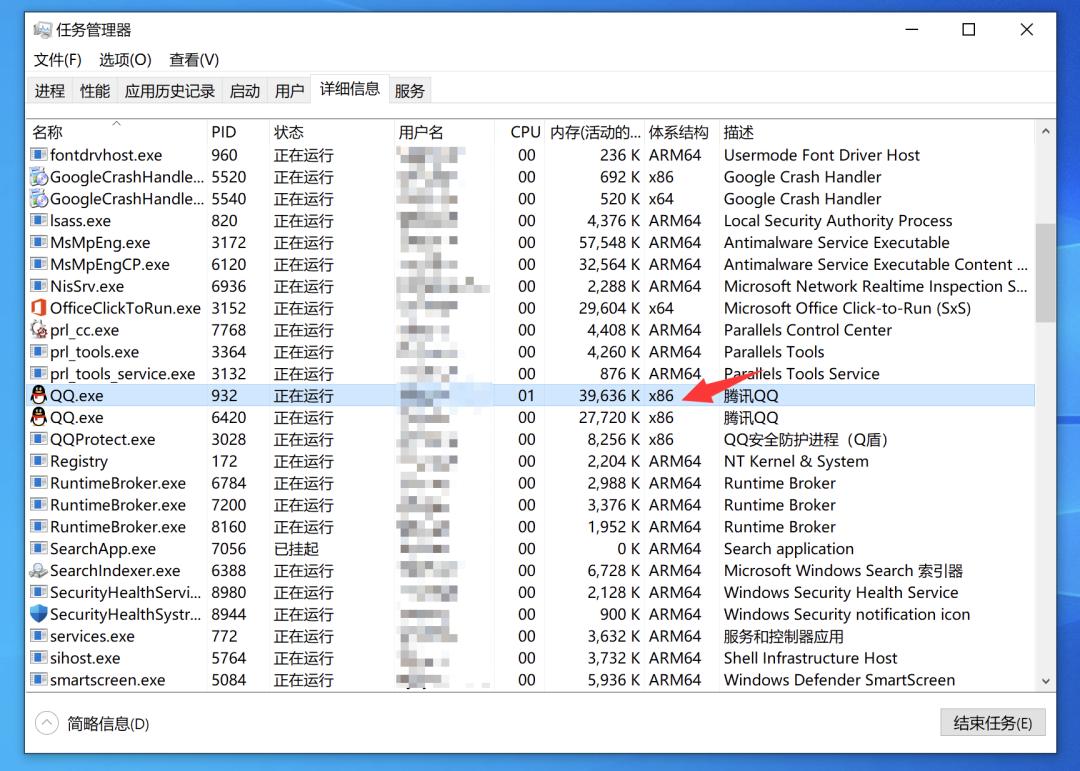Click the Task Manager title bar icon
The image size is (1080, 771).
pos(42,30)
